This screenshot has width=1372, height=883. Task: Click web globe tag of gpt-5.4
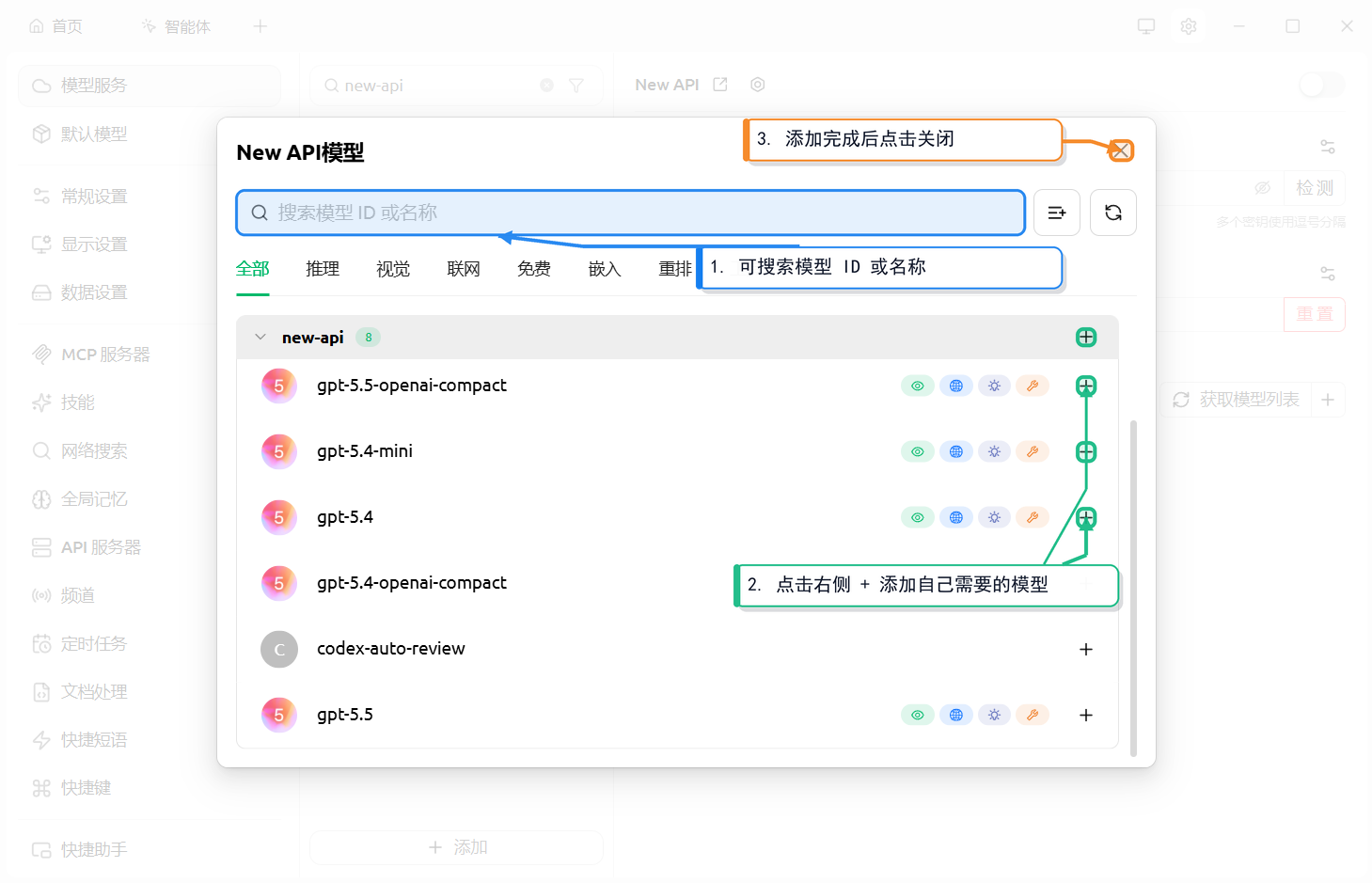956,517
